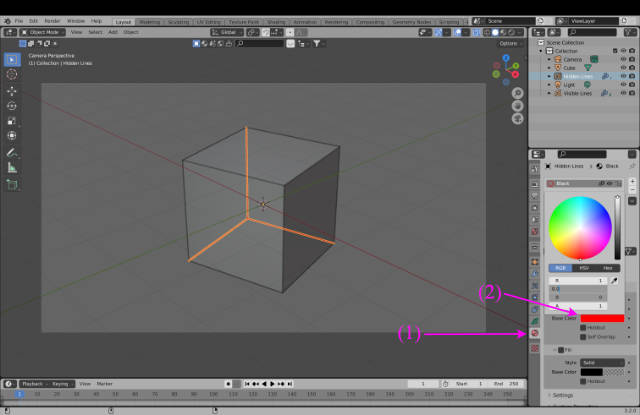Select the Annotate tool
This screenshot has height=415, width=640.
pyautogui.click(x=11, y=153)
